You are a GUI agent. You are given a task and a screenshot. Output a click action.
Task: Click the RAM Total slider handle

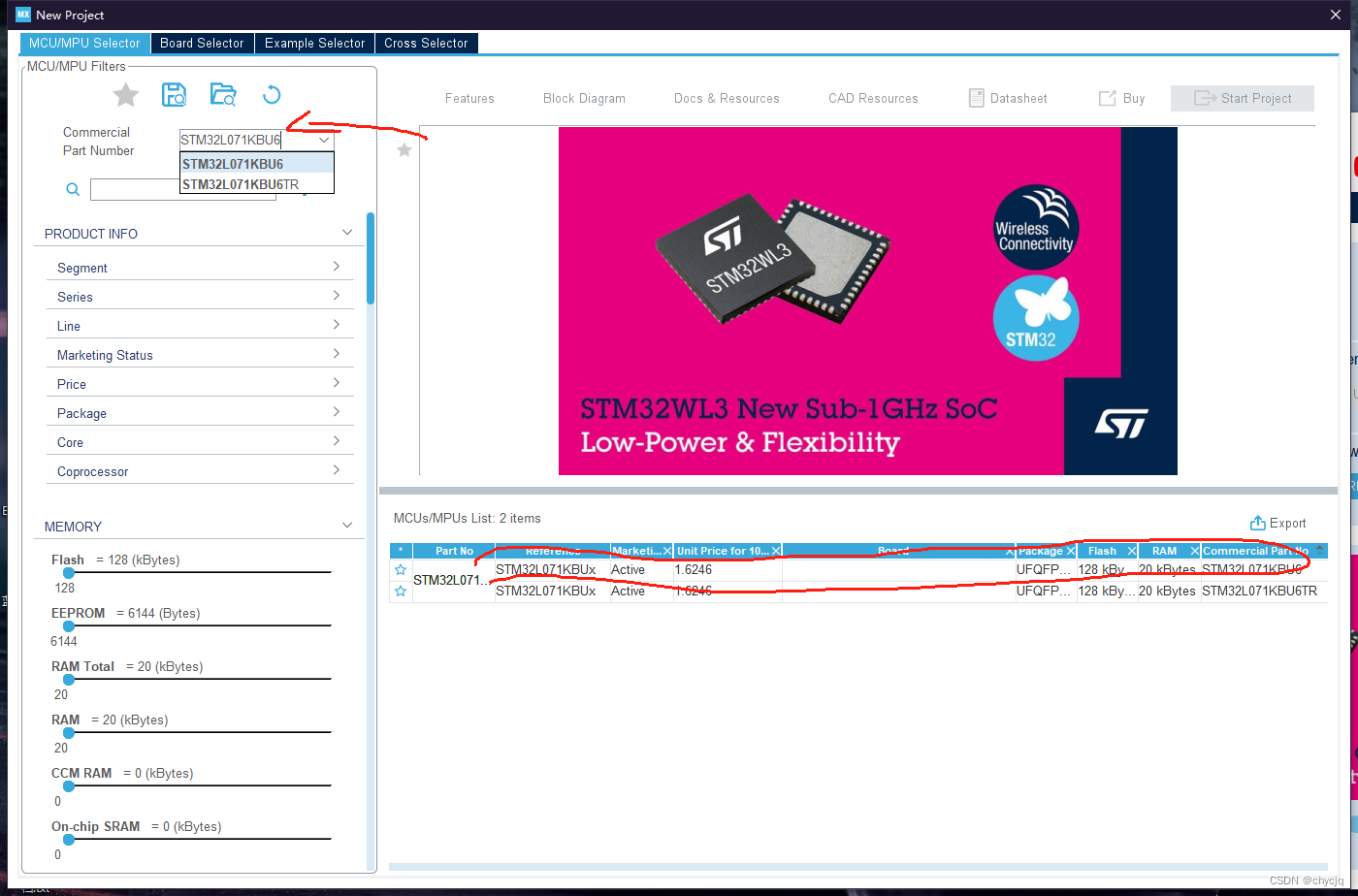point(69,680)
